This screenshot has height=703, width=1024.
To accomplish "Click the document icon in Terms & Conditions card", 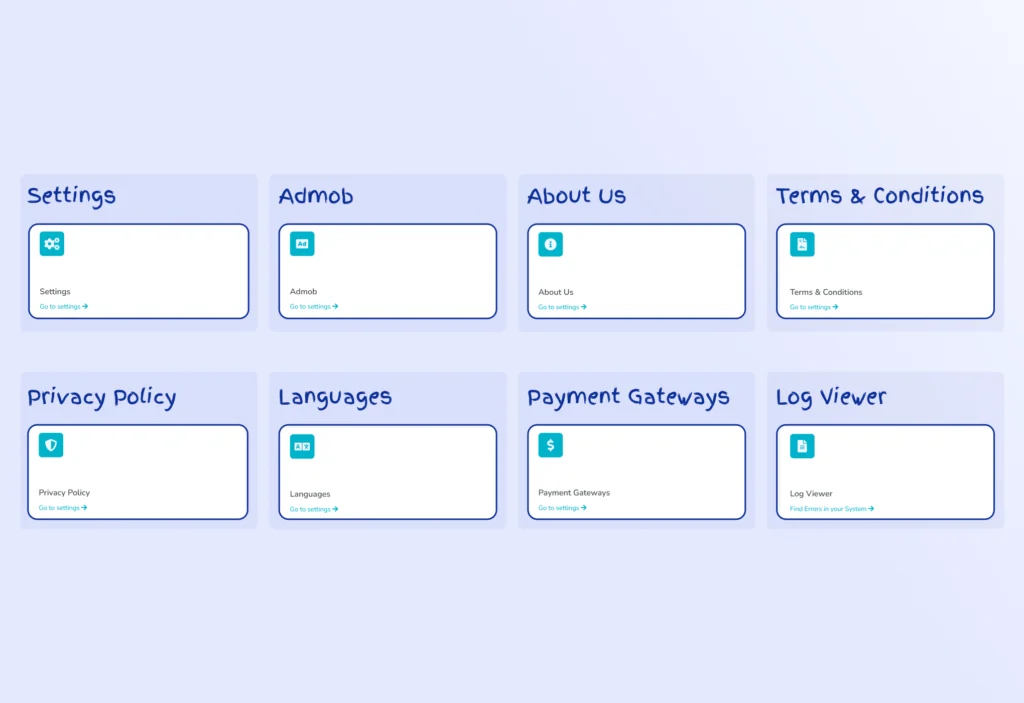I will click(802, 244).
